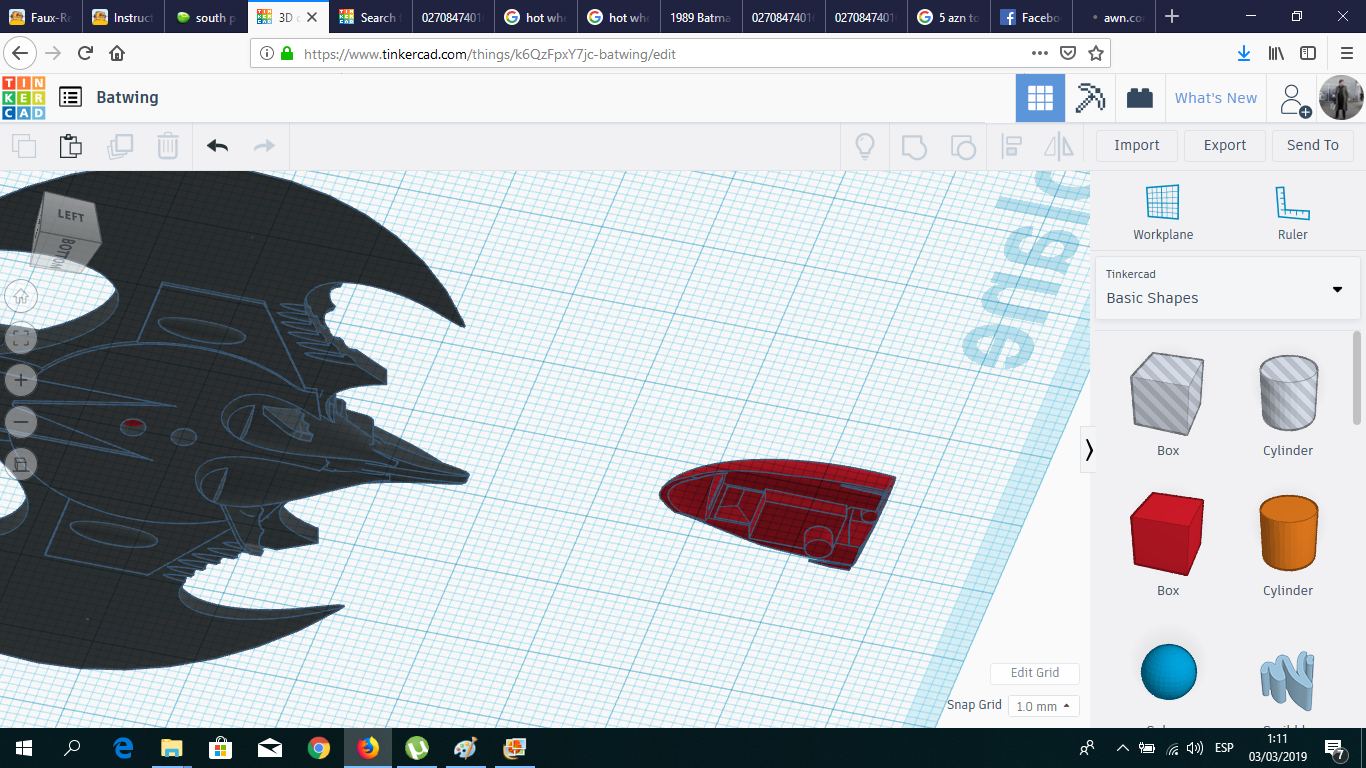Open the Flip mirror tool
Screen dimensions: 1366x768
1058,146
